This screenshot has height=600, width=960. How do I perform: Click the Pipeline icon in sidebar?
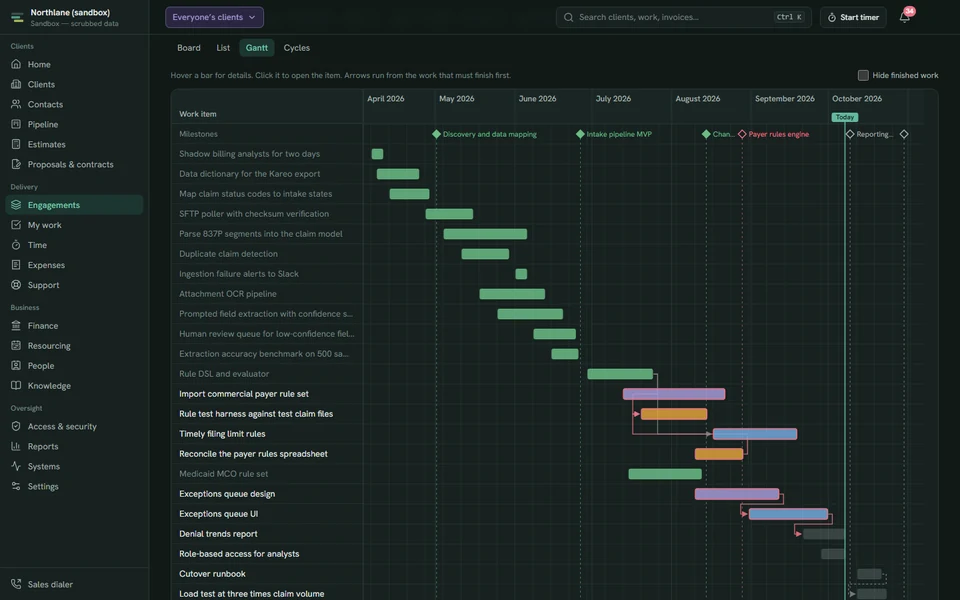[16, 124]
